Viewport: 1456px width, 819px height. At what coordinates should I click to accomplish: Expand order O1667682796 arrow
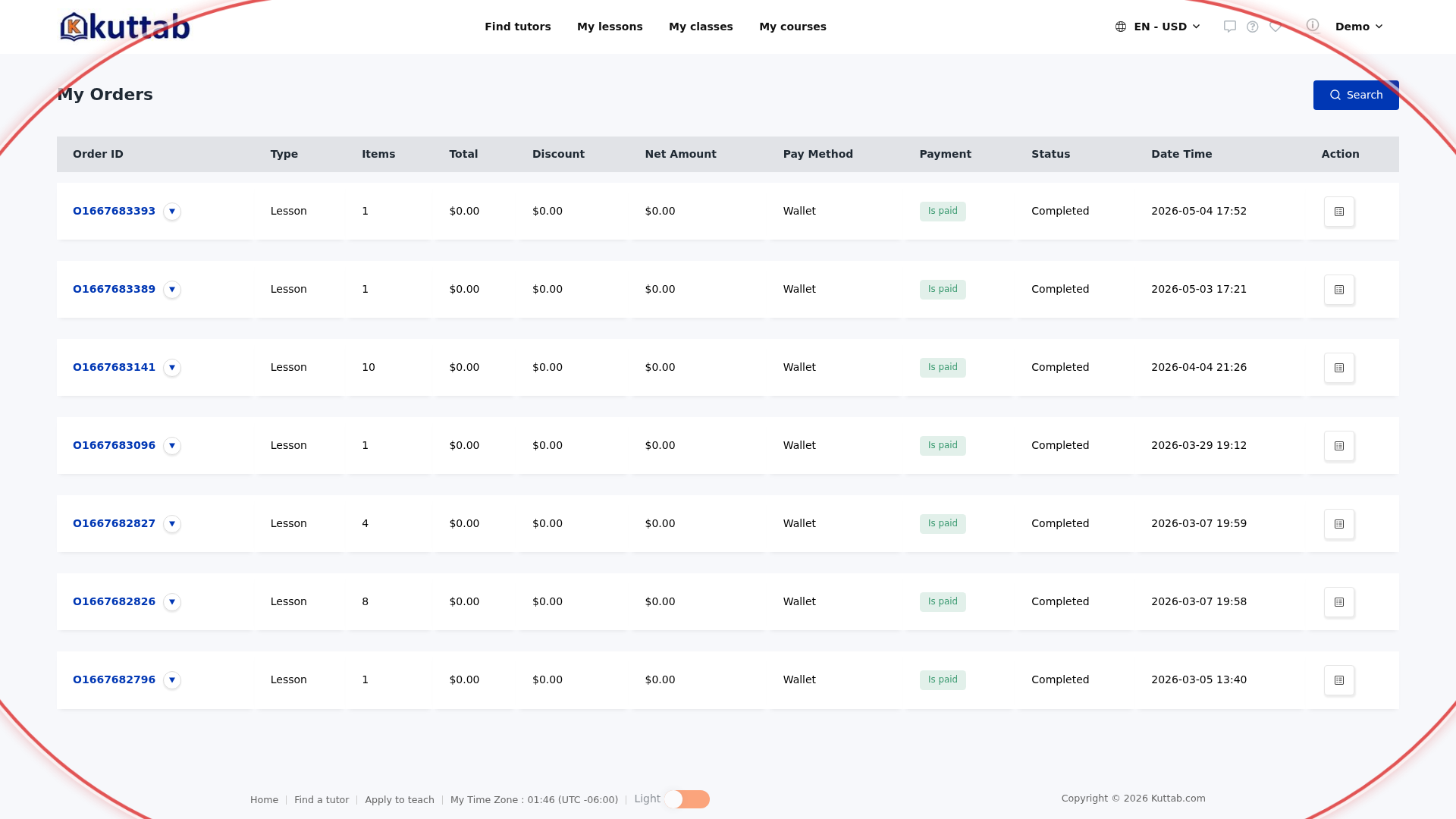point(172,680)
